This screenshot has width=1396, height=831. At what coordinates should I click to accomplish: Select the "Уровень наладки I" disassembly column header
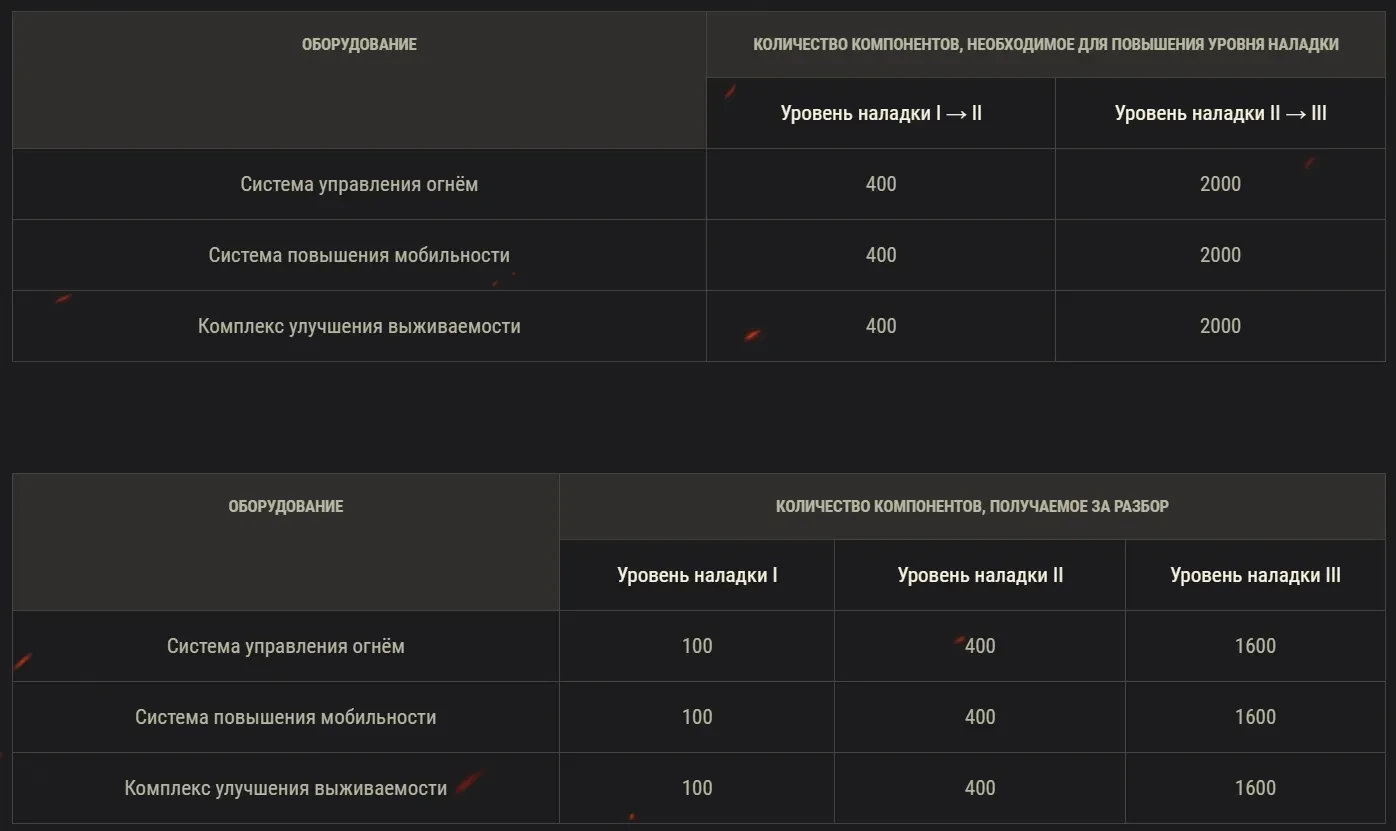point(697,575)
